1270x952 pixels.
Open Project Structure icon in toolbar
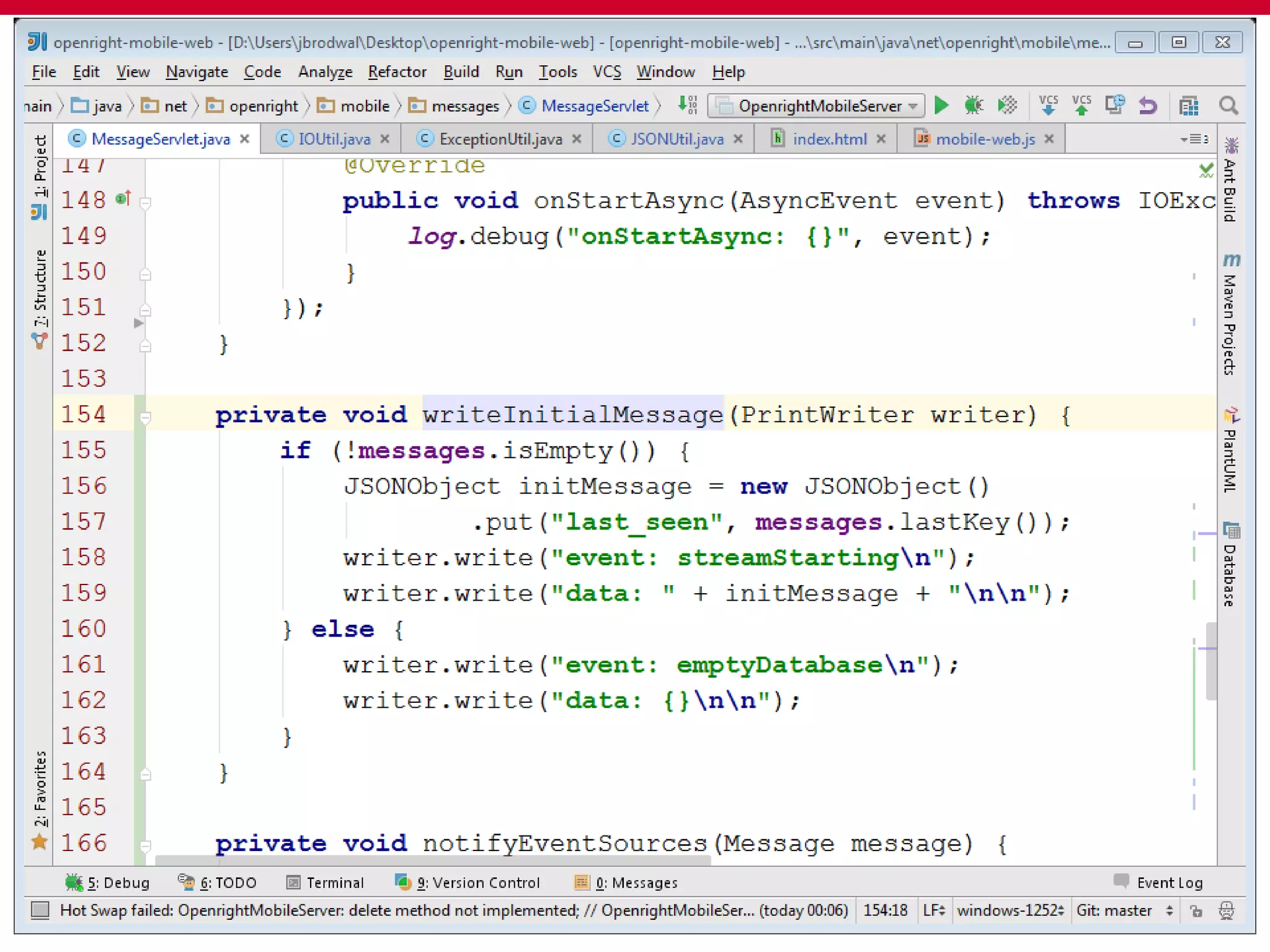pos(1188,106)
